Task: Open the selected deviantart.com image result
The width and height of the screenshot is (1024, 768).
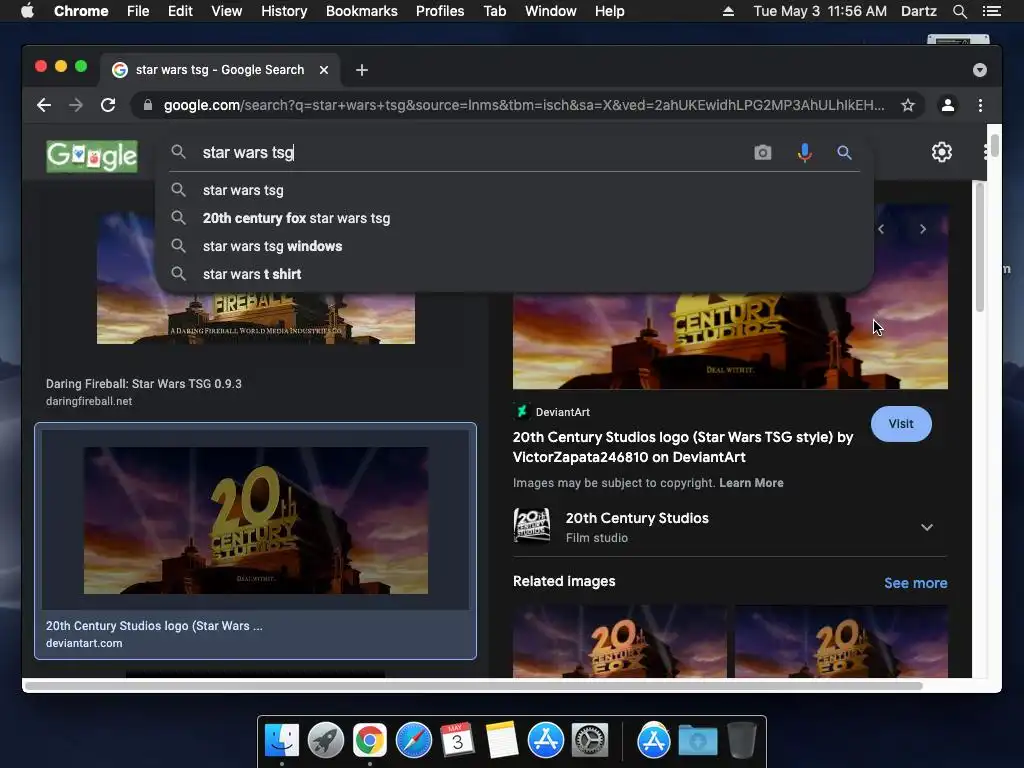Action: pyautogui.click(x=255, y=520)
